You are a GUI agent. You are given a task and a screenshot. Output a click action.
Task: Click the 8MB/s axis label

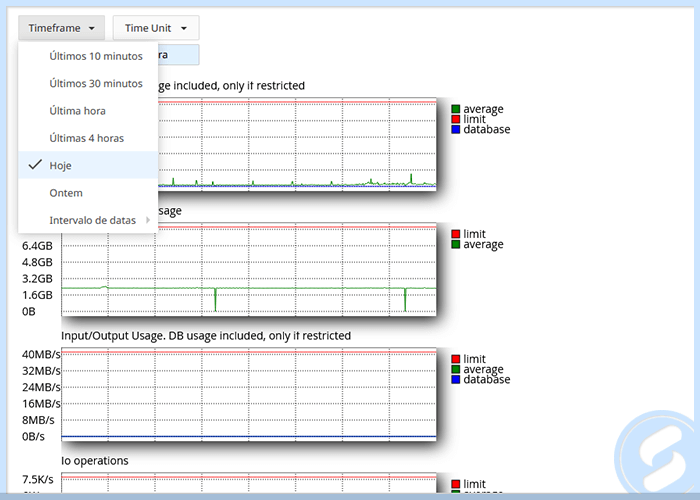pos(38,420)
